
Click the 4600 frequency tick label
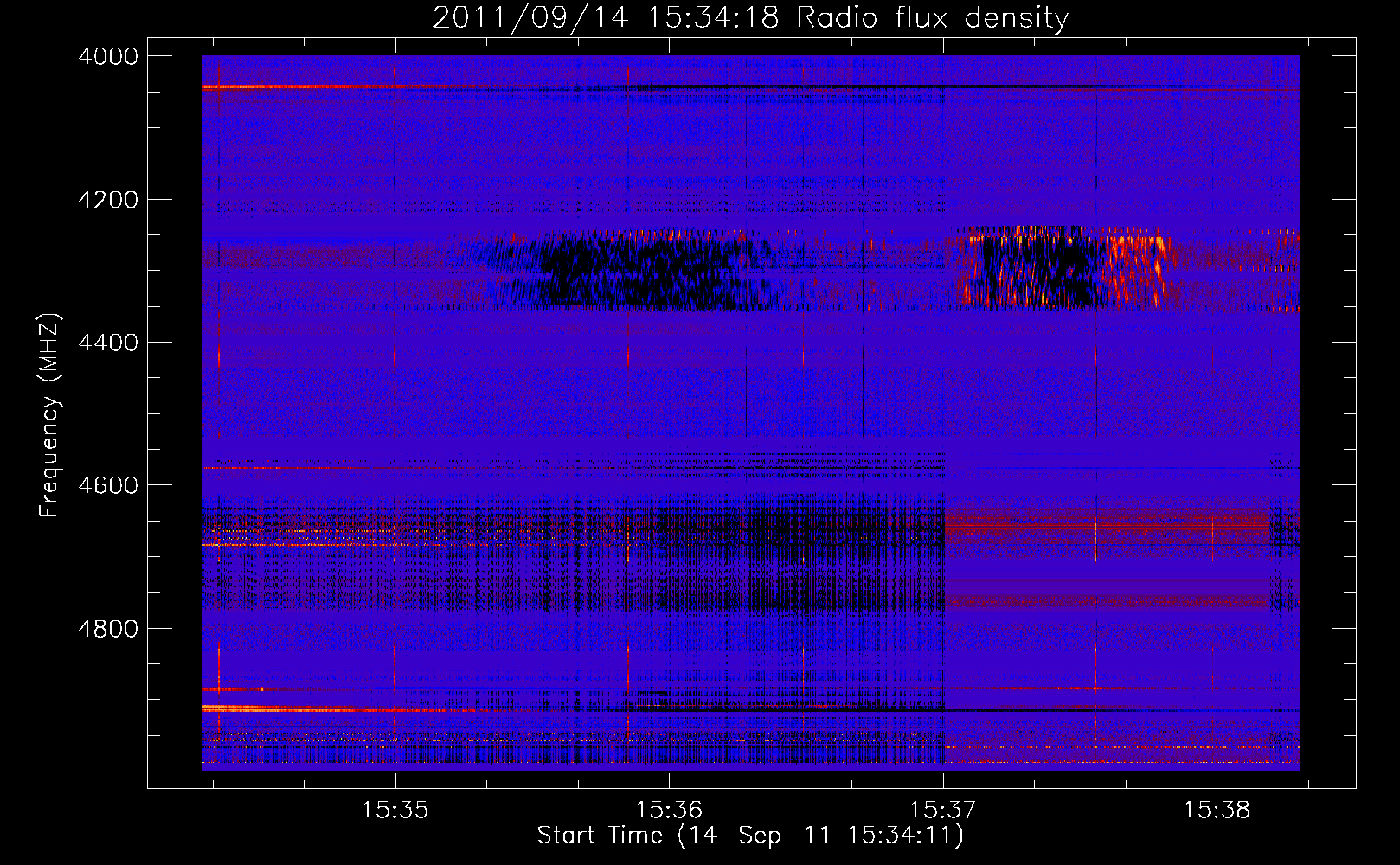coord(108,485)
